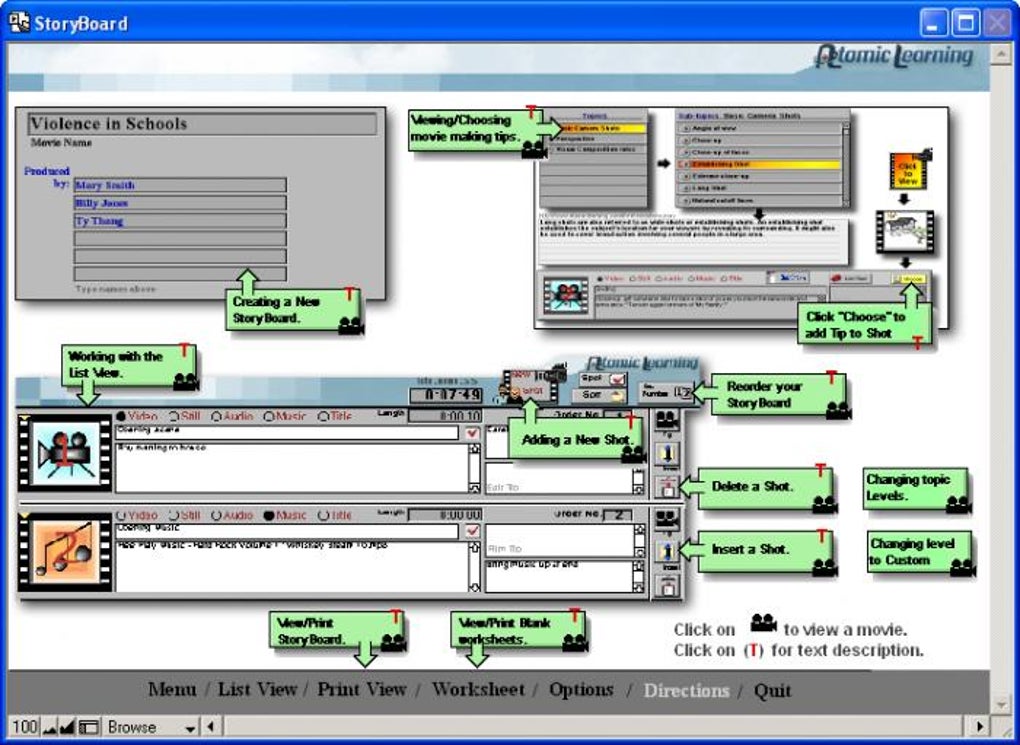The image size is (1020, 745).
Task: Click vertical scrollbar down arrow
Action: pyautogui.click(x=1000, y=704)
